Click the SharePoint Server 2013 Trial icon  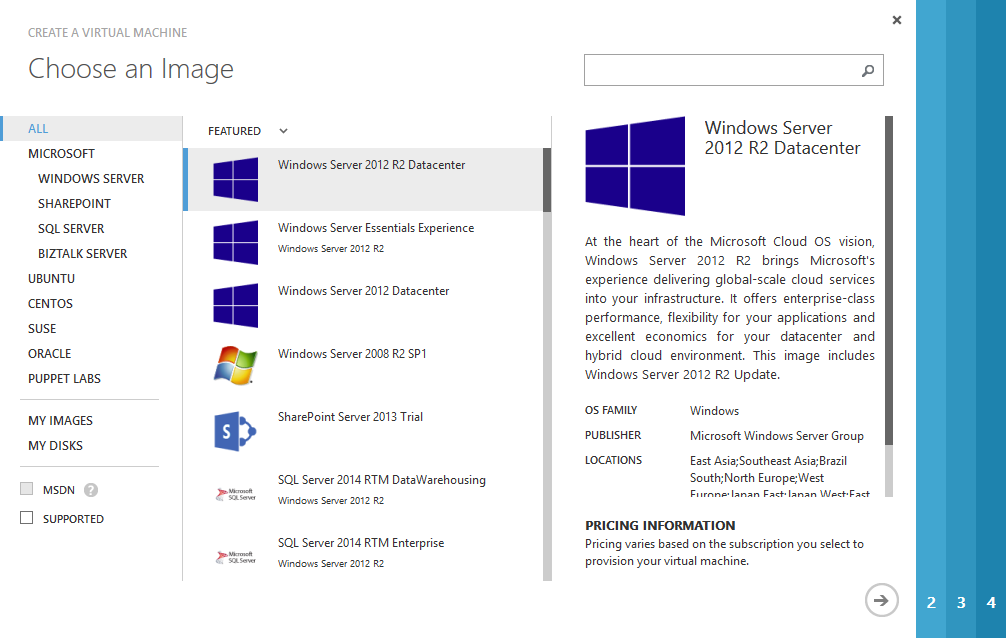tap(235, 431)
